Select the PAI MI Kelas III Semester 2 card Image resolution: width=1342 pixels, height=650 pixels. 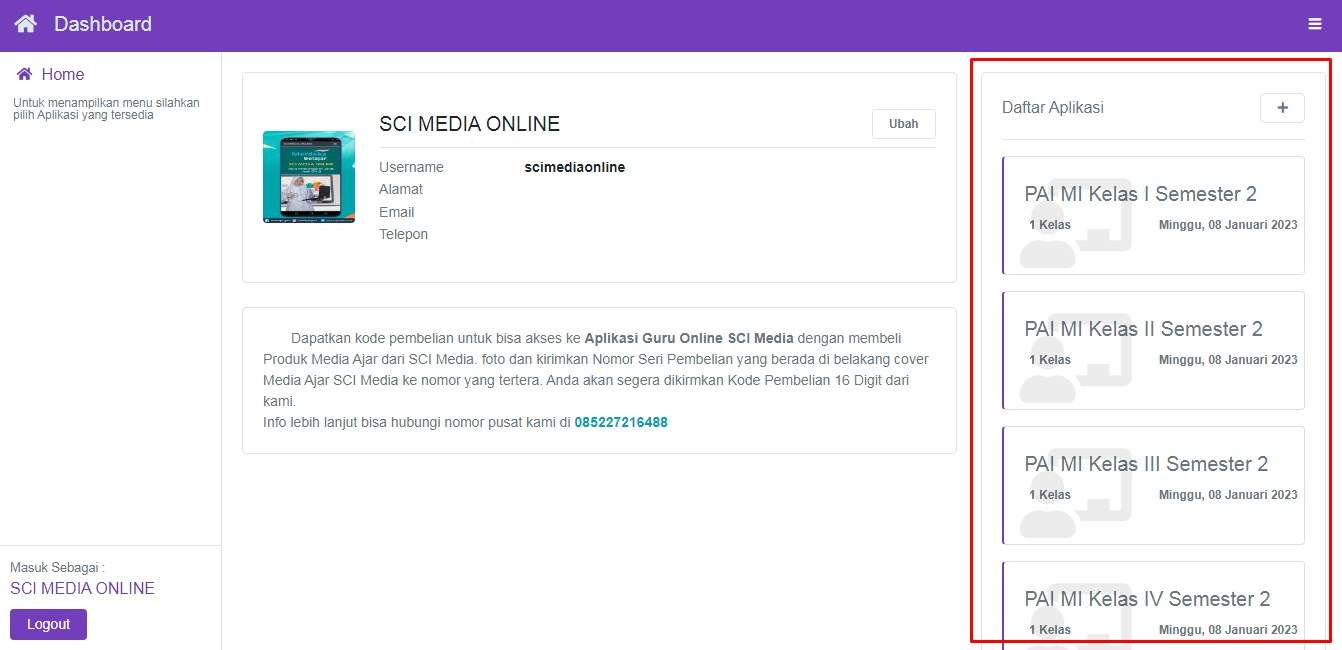[1146, 464]
